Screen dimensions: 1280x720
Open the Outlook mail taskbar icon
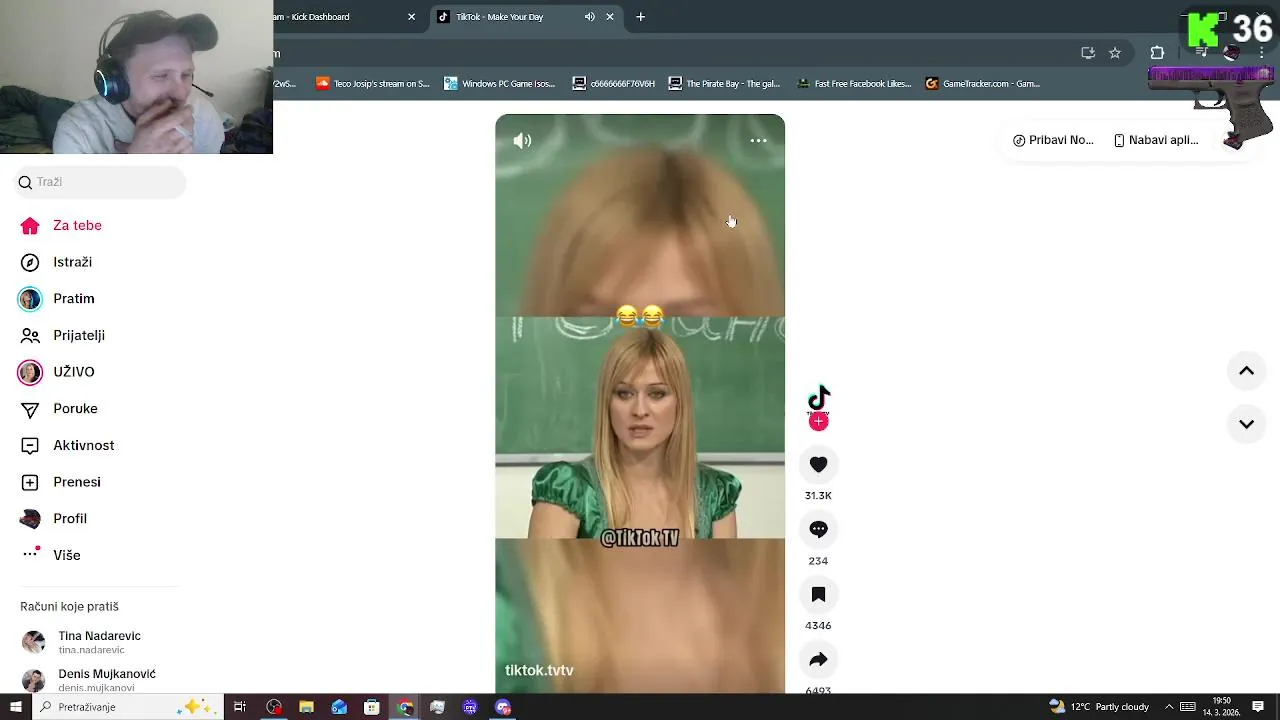point(339,707)
